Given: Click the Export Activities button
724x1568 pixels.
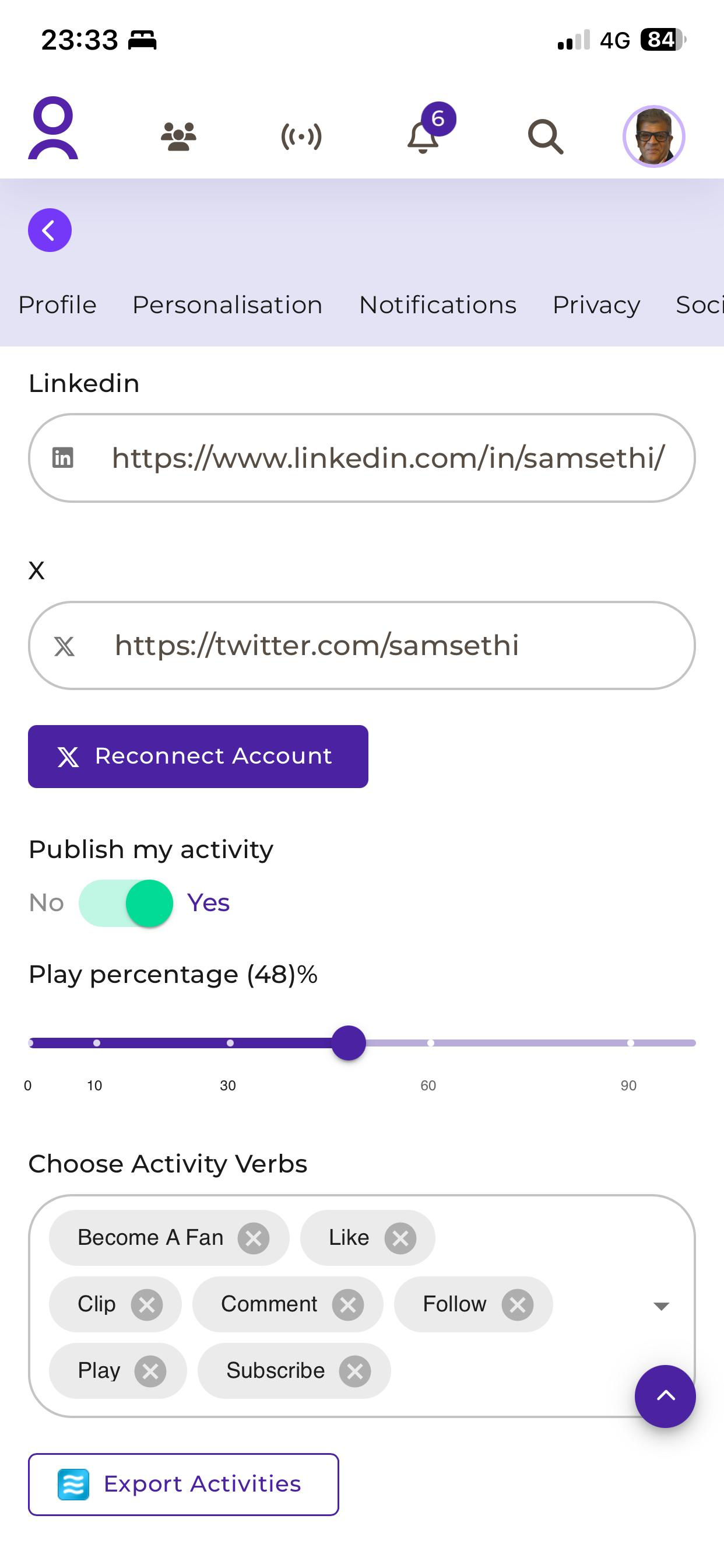Looking at the screenshot, I should click(x=183, y=1484).
